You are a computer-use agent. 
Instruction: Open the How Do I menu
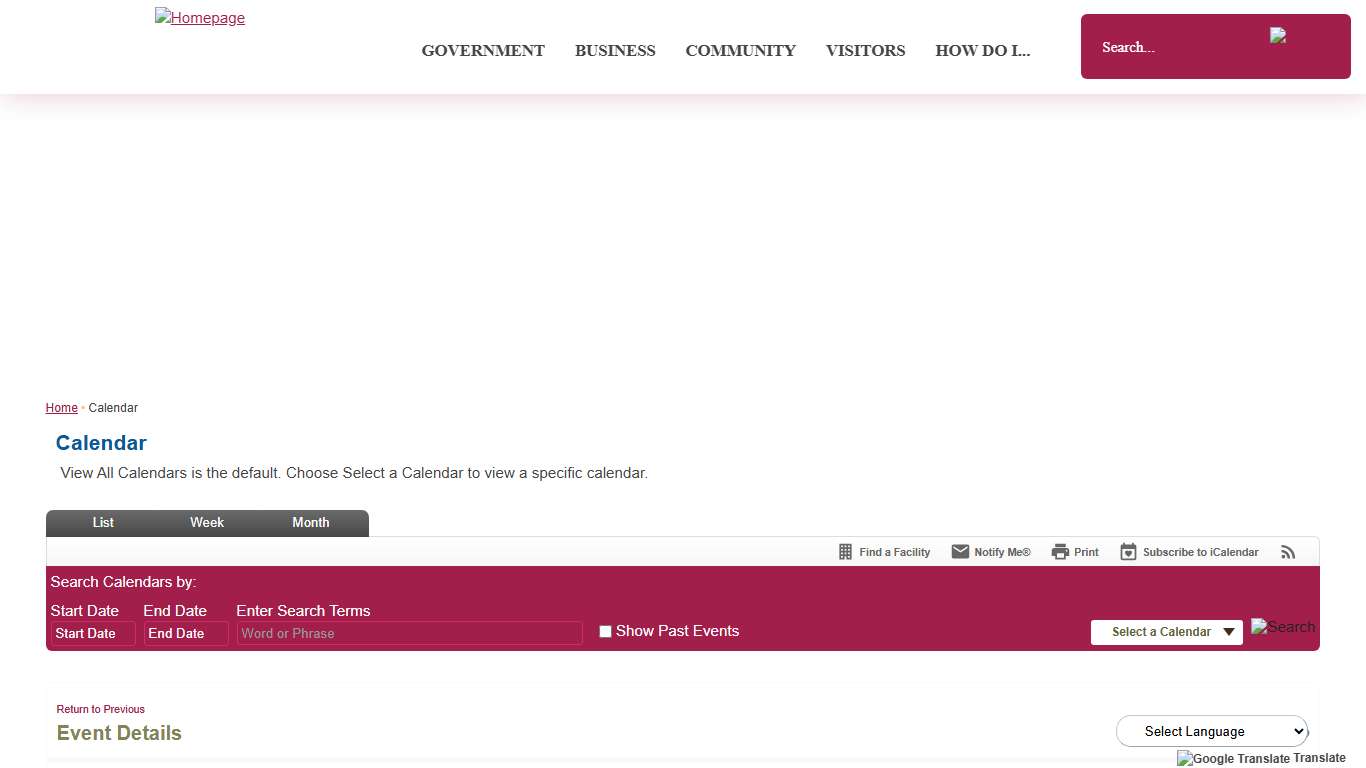point(982,51)
